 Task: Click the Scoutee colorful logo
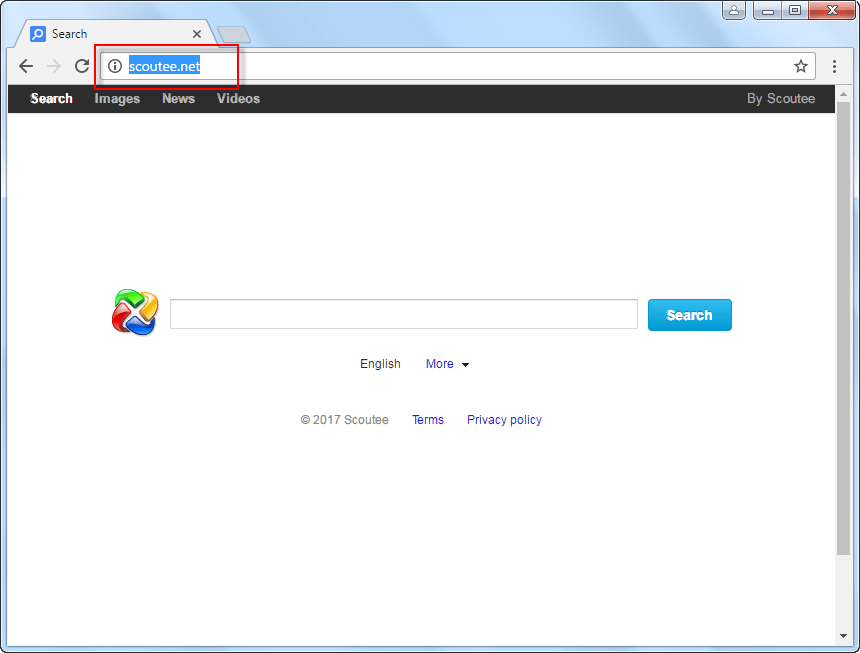[x=134, y=313]
